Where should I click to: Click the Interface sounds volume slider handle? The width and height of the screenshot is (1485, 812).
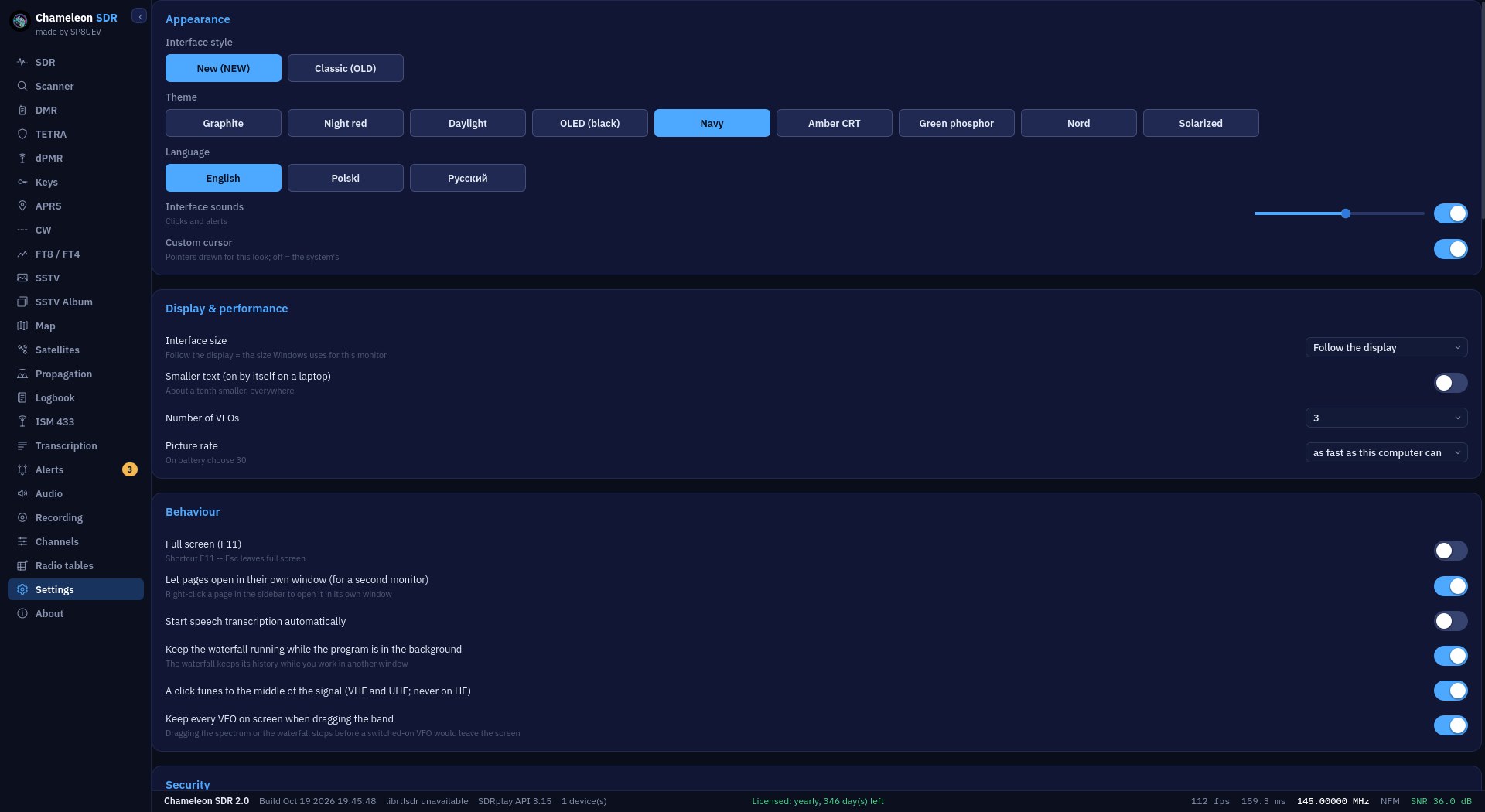coord(1346,213)
